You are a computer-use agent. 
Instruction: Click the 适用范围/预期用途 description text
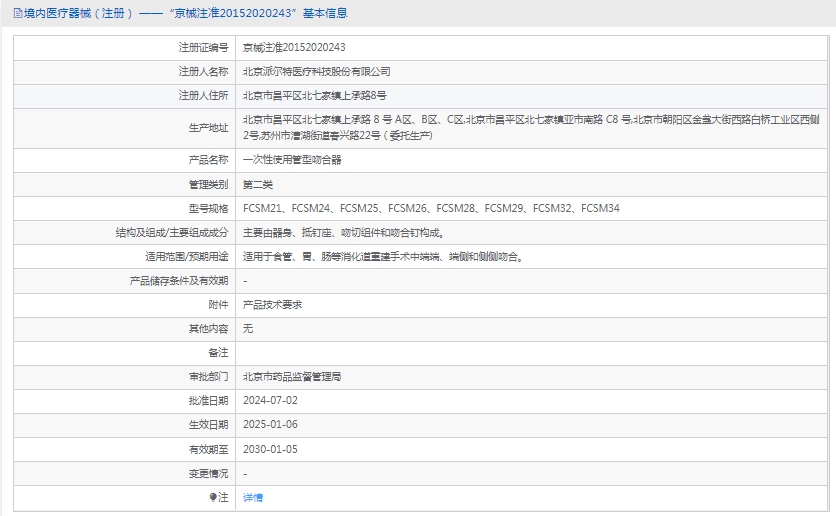tap(383, 256)
